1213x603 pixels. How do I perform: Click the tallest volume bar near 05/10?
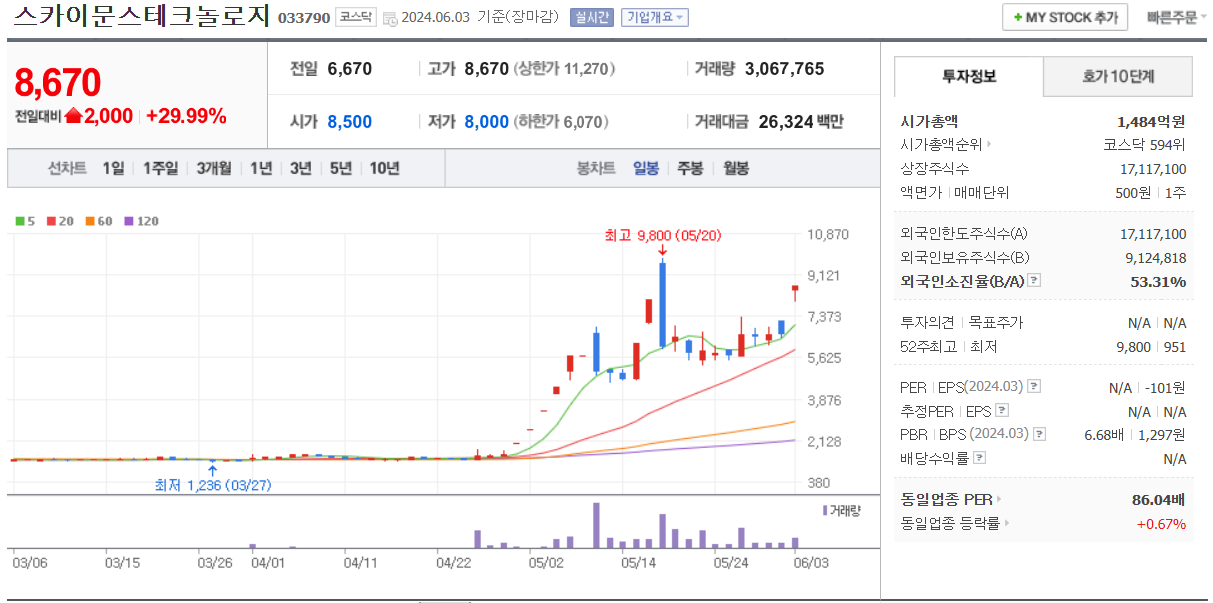click(597, 525)
